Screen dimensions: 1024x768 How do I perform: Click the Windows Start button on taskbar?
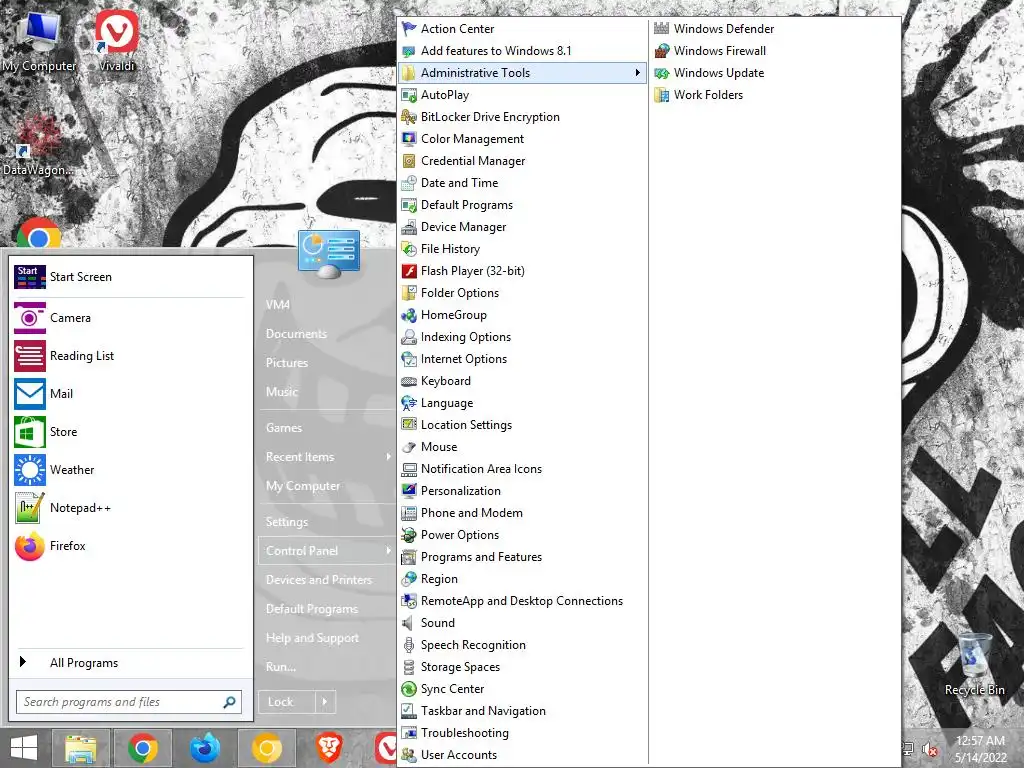coord(24,748)
